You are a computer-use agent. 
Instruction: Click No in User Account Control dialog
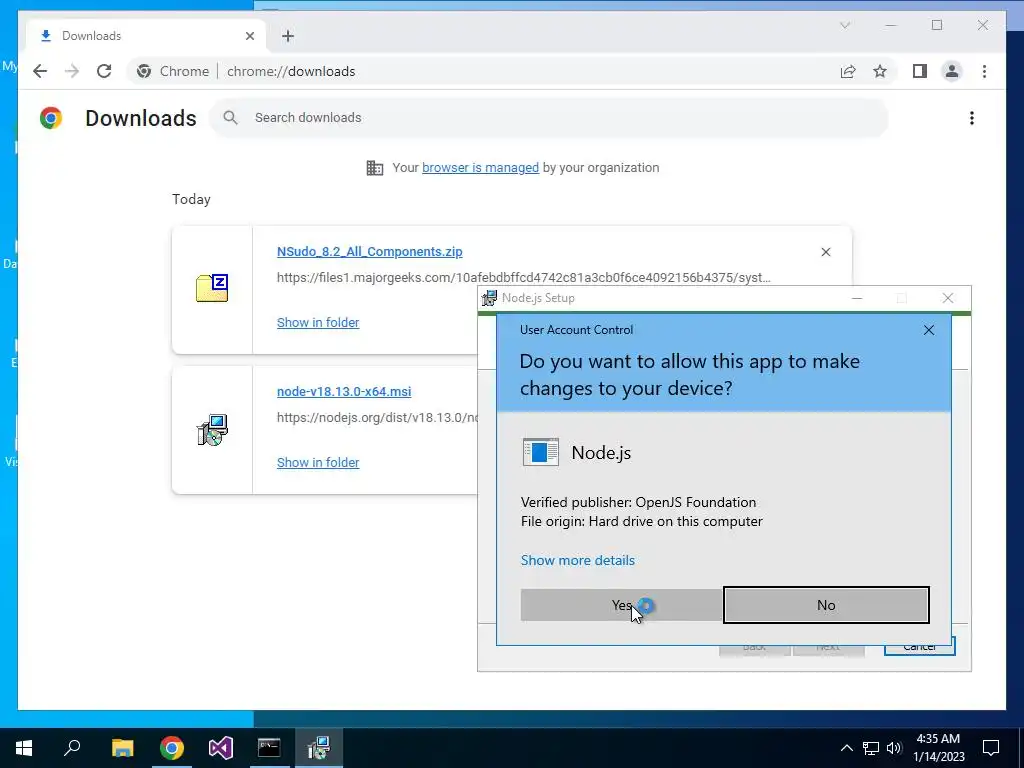(x=826, y=605)
